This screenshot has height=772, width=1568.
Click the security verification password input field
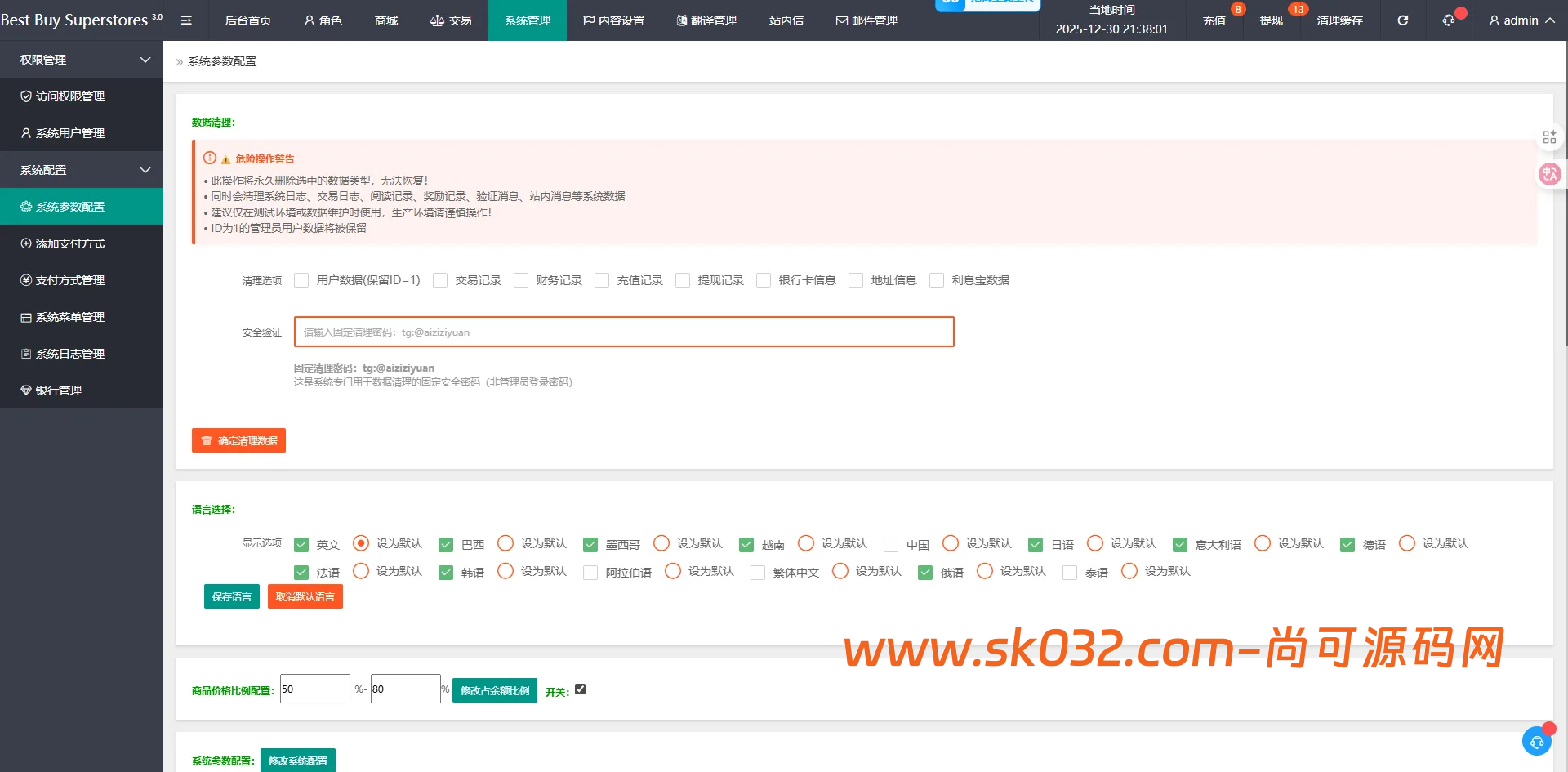pos(624,332)
